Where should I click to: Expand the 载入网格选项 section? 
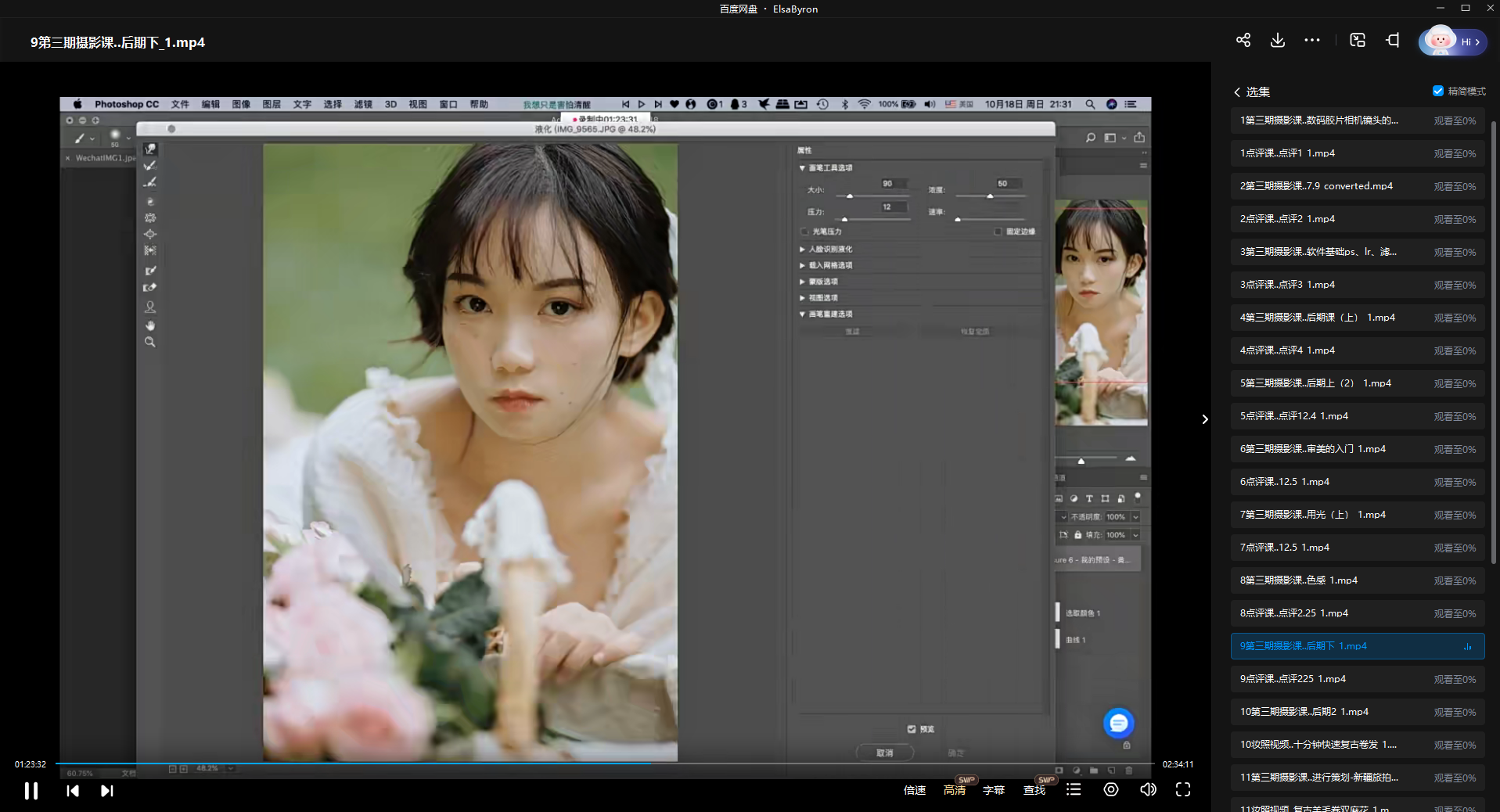tap(802, 266)
